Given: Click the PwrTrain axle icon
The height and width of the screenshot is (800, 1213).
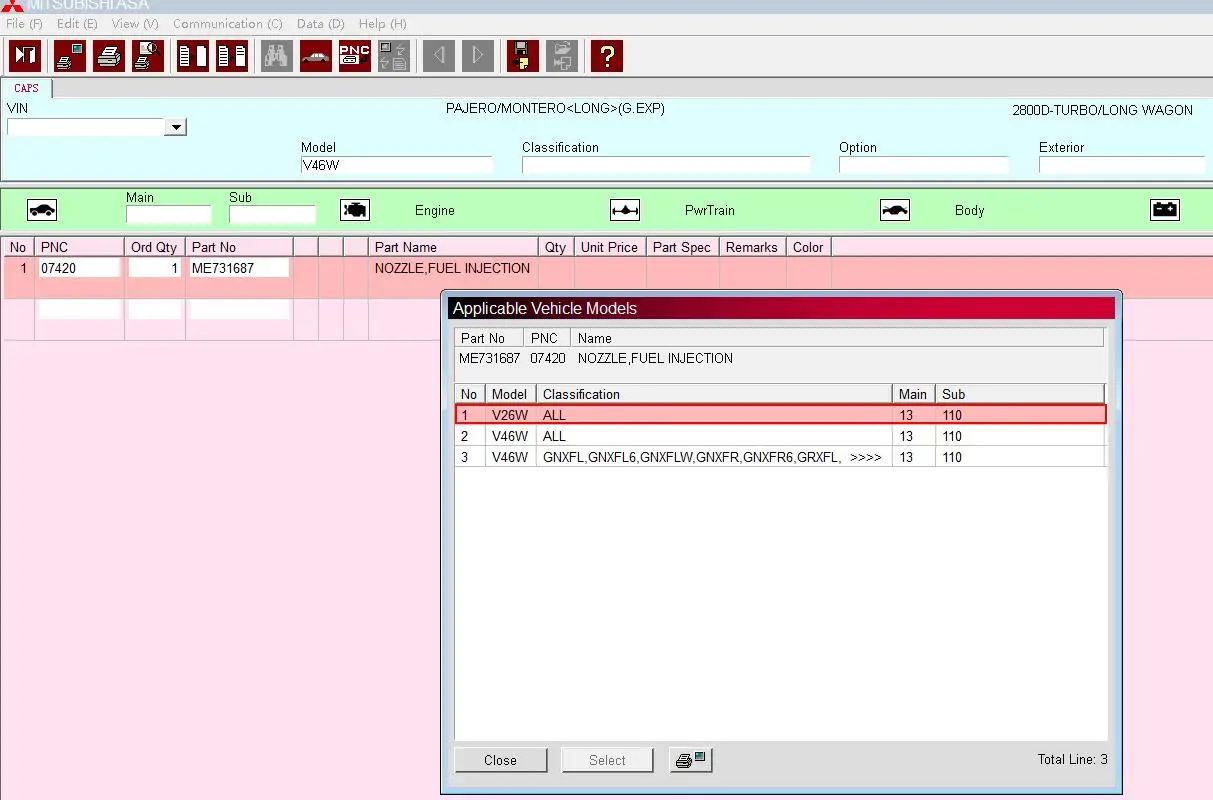Looking at the screenshot, I should [625, 210].
